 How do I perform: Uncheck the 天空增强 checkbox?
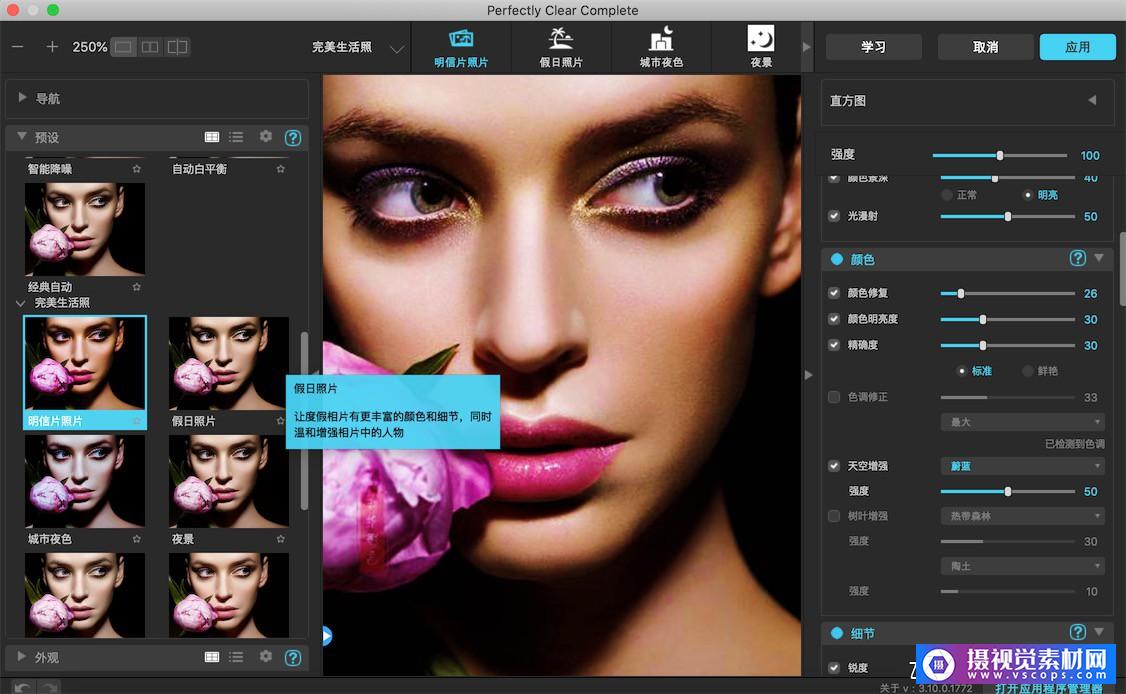pos(834,466)
